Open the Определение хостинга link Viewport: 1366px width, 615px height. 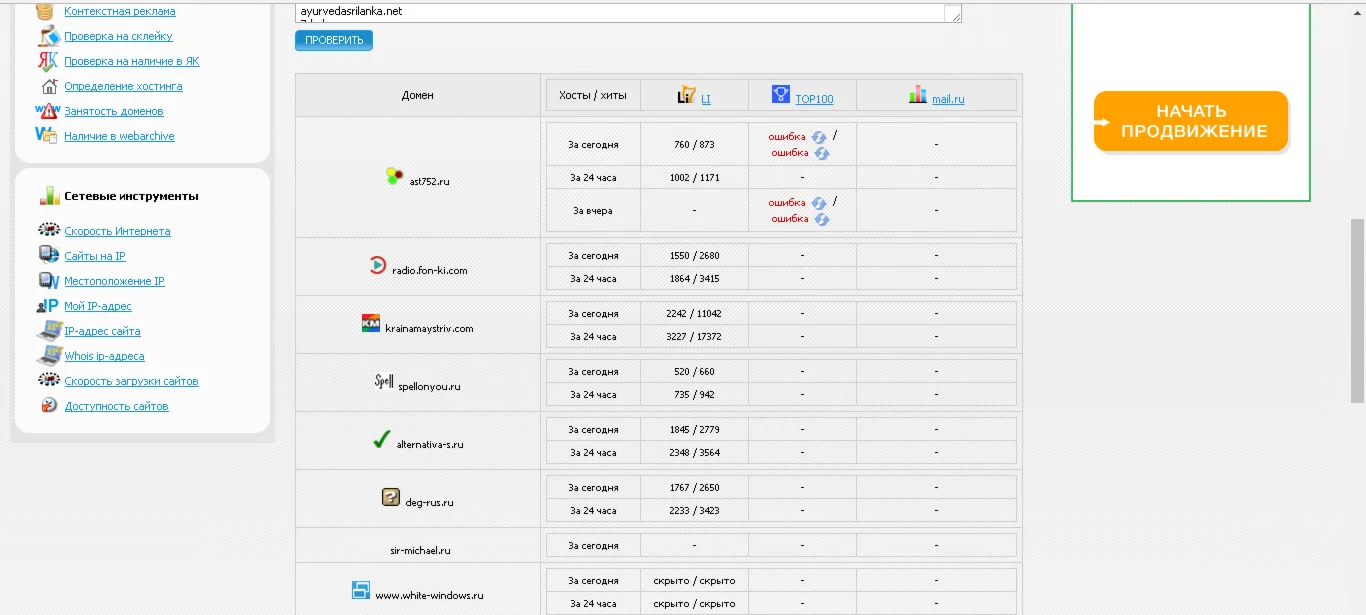point(123,87)
